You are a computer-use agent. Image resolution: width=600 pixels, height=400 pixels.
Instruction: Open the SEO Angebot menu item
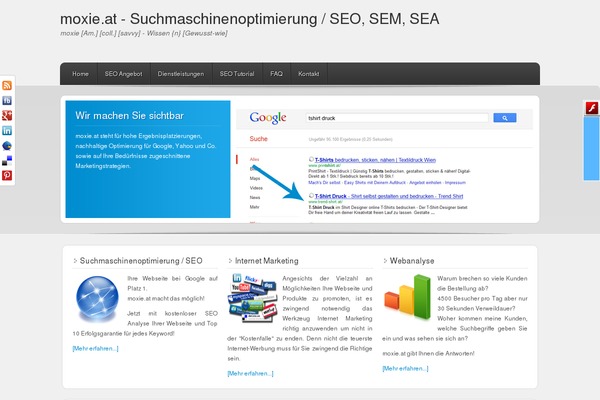[x=124, y=74]
